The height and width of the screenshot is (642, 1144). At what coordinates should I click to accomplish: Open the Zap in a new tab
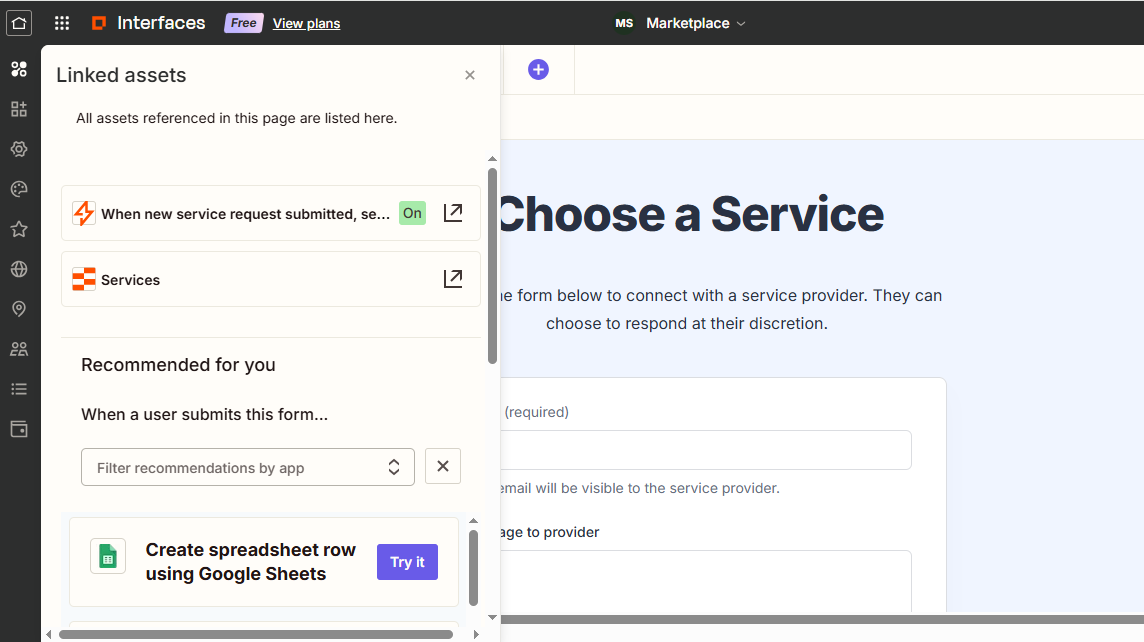tap(453, 213)
